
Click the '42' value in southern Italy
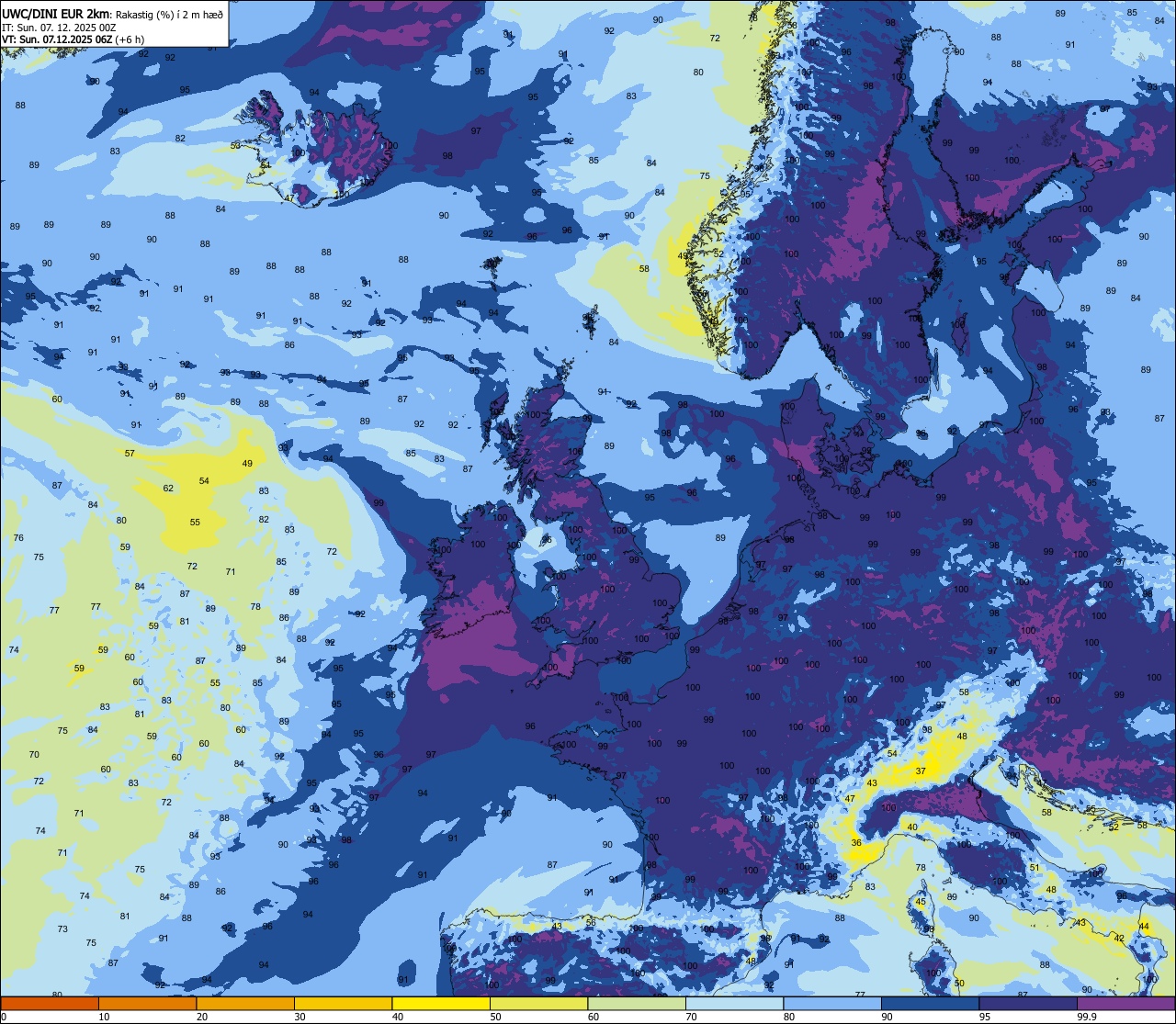pos(1119,938)
